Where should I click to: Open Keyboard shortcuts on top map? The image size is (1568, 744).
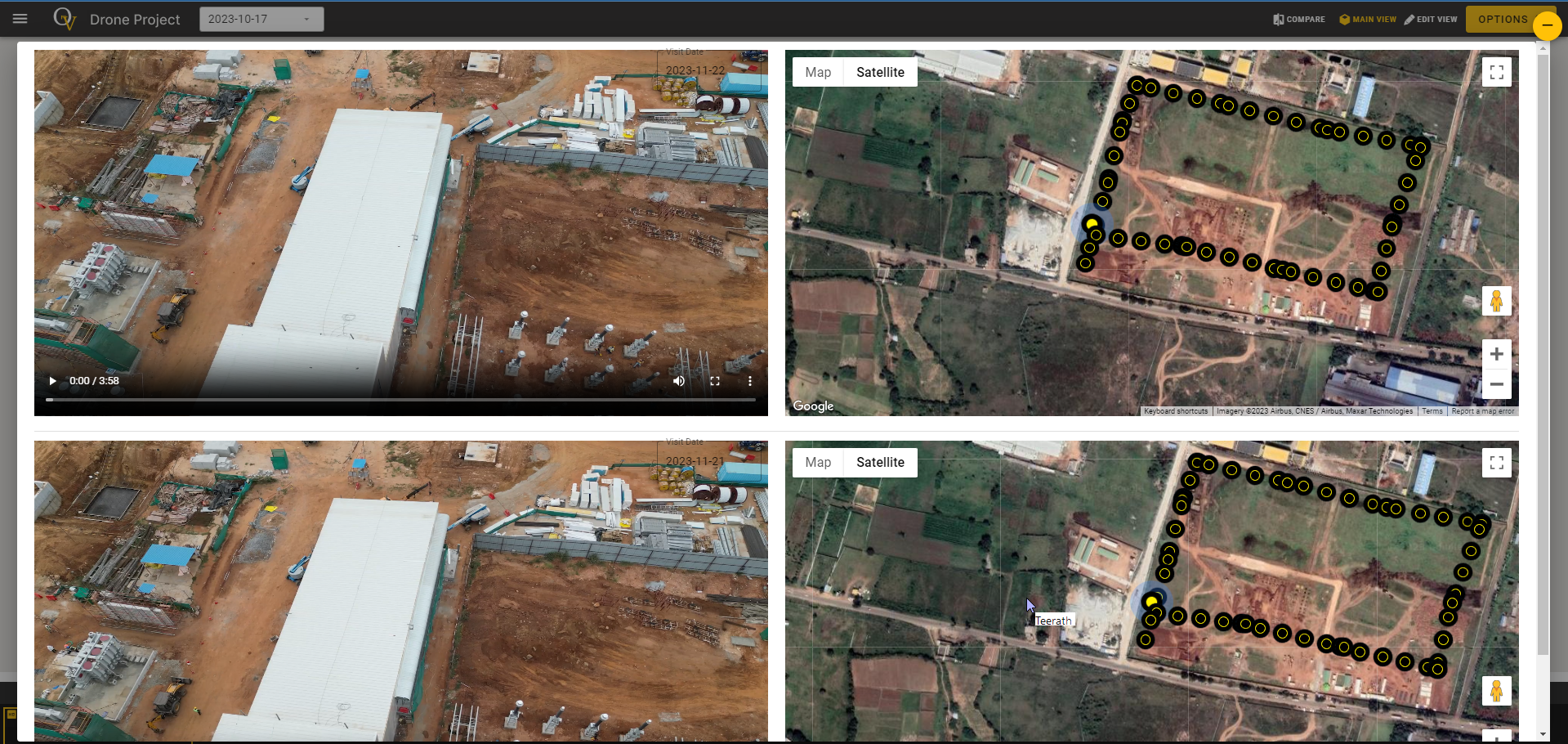tap(1176, 411)
